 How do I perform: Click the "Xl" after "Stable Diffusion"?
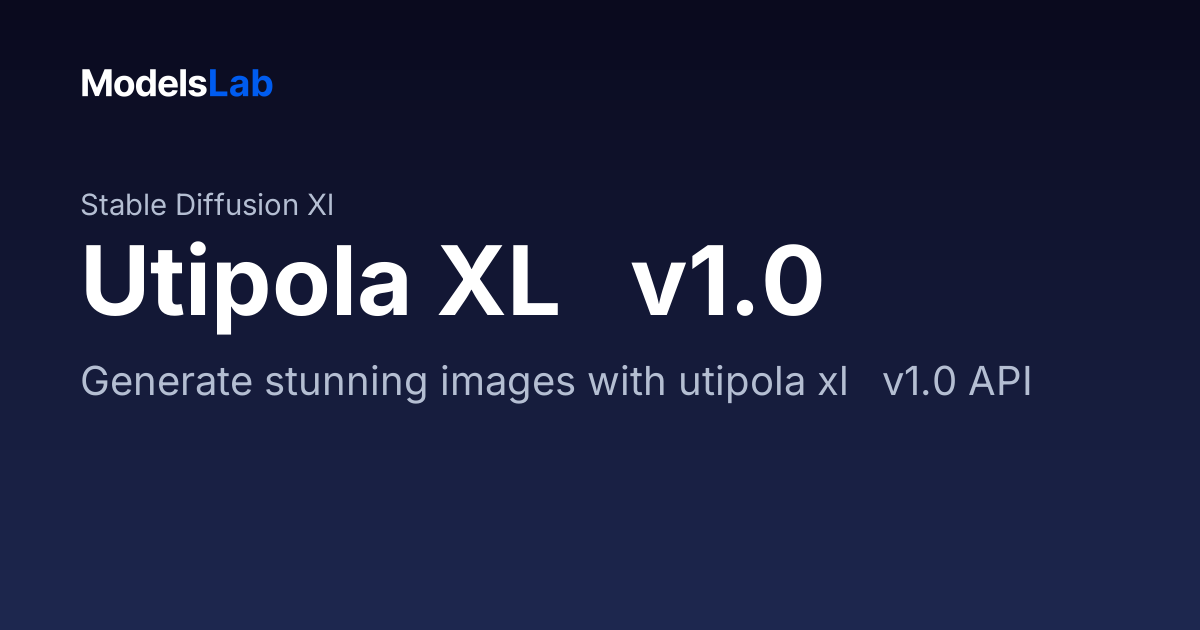[319, 205]
